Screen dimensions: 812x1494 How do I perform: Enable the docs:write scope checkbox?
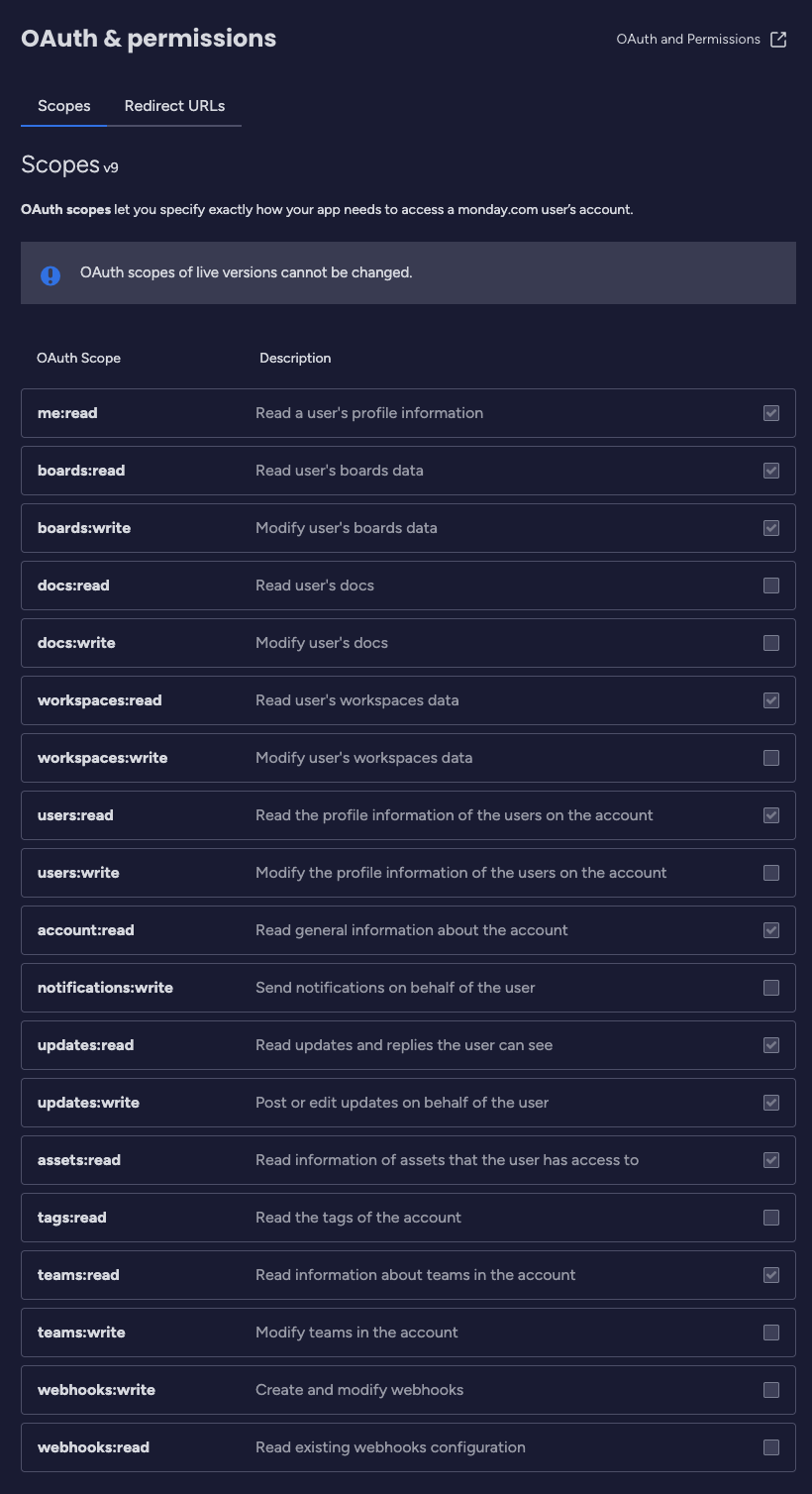coord(771,643)
